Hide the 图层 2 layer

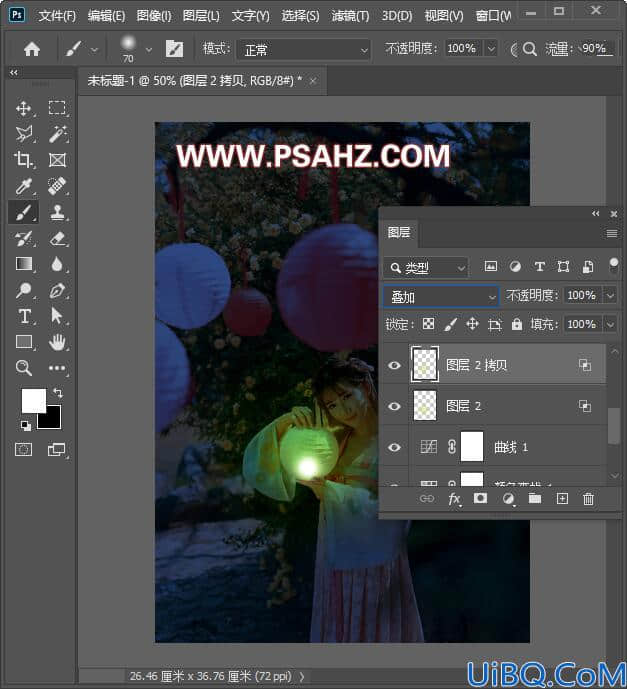(x=394, y=406)
